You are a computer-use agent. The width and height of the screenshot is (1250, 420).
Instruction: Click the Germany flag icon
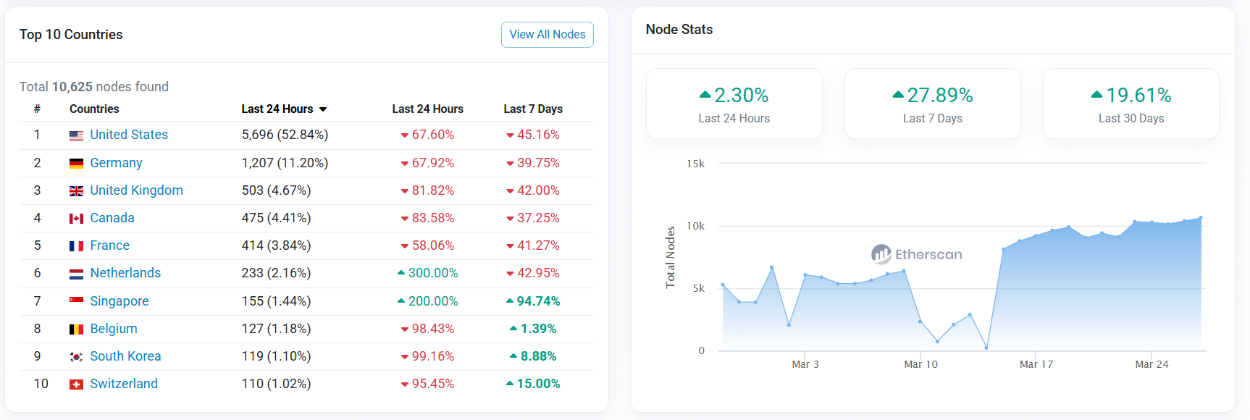tap(76, 163)
